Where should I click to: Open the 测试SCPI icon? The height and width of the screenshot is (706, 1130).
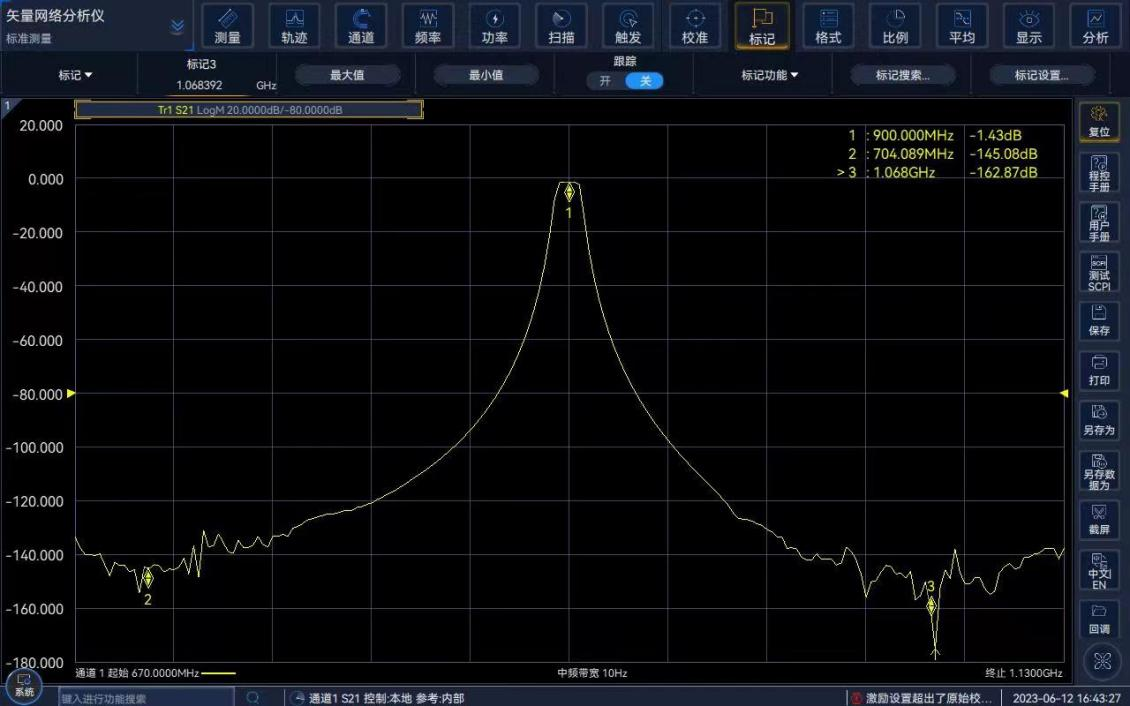(x=1099, y=272)
